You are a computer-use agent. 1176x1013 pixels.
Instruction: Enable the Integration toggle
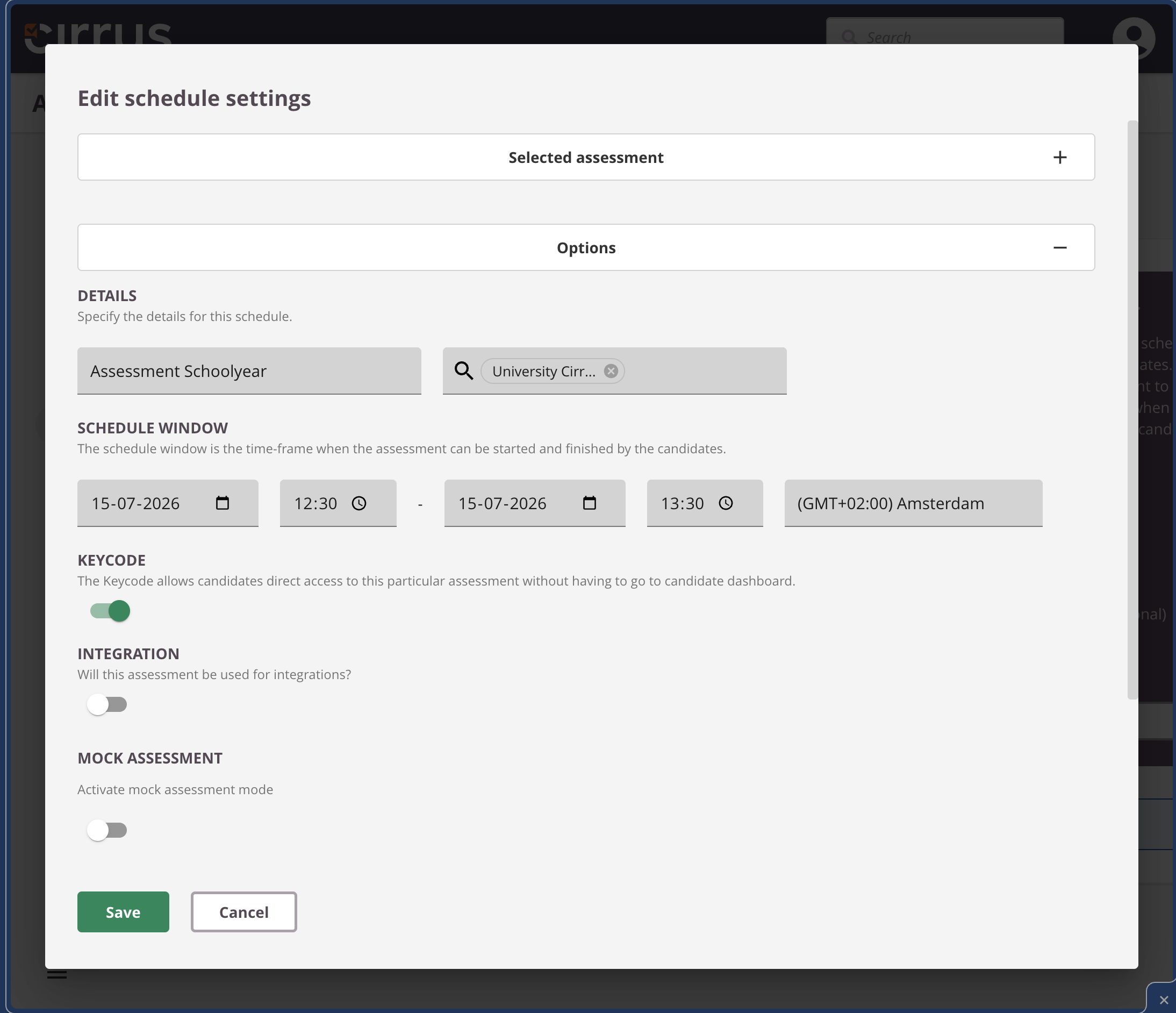tap(107, 704)
